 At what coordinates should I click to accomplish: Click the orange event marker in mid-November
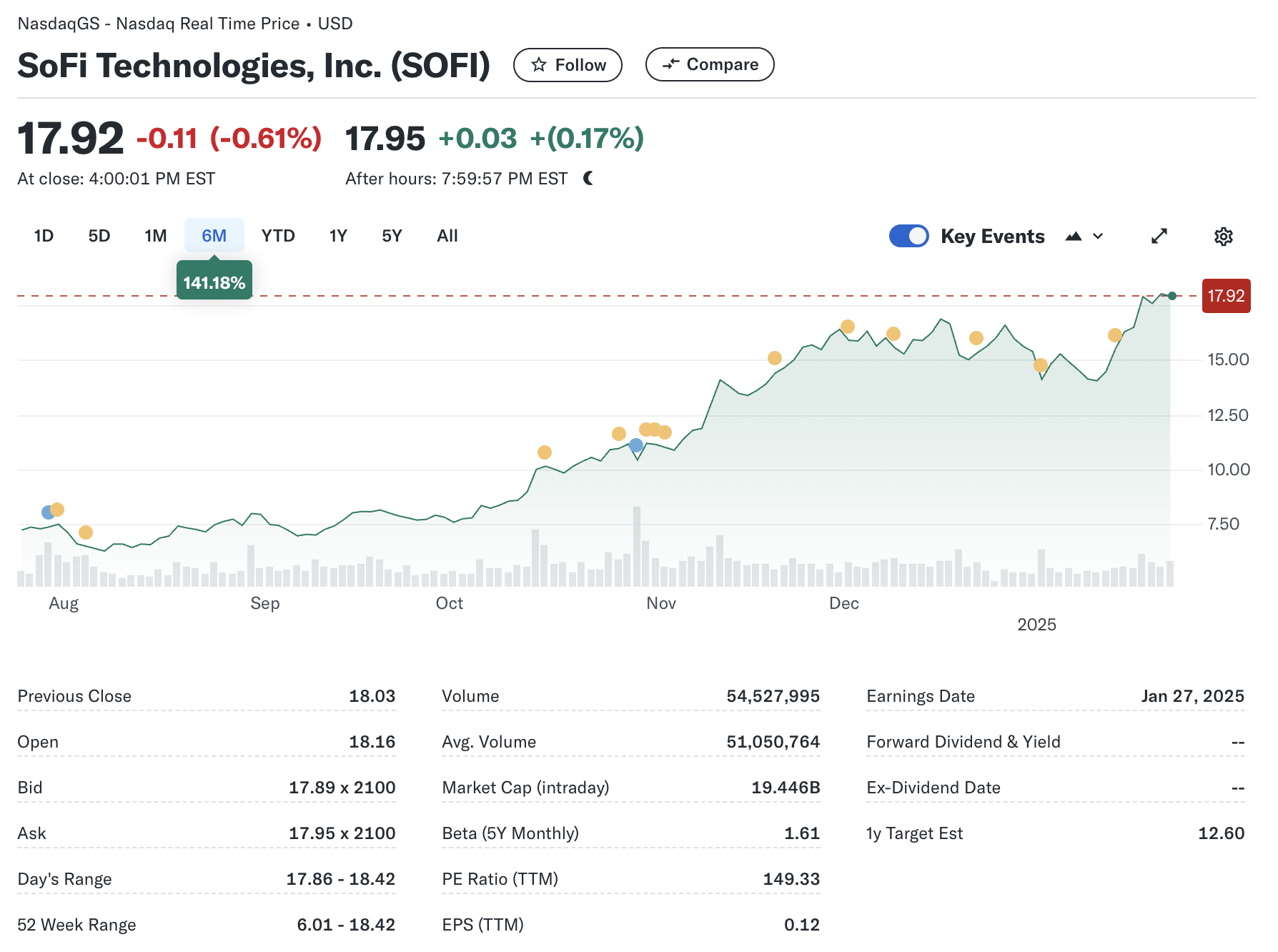[x=775, y=358]
